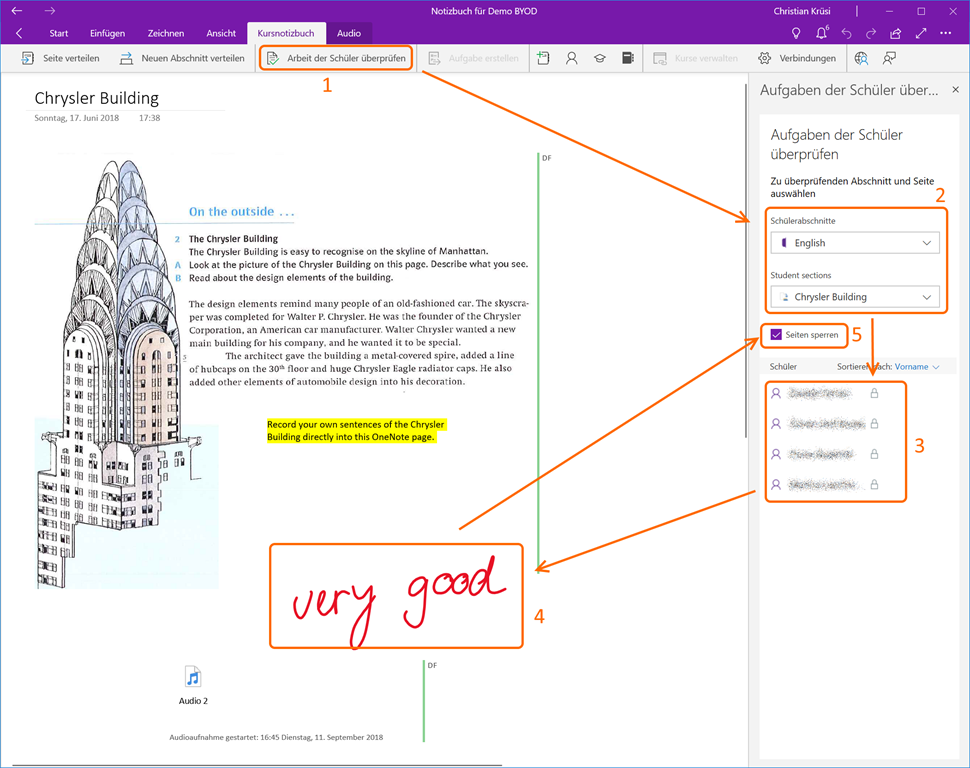The image size is (970, 768).
Task: Toggle the Seiten sperren checkbox
Action: (776, 334)
